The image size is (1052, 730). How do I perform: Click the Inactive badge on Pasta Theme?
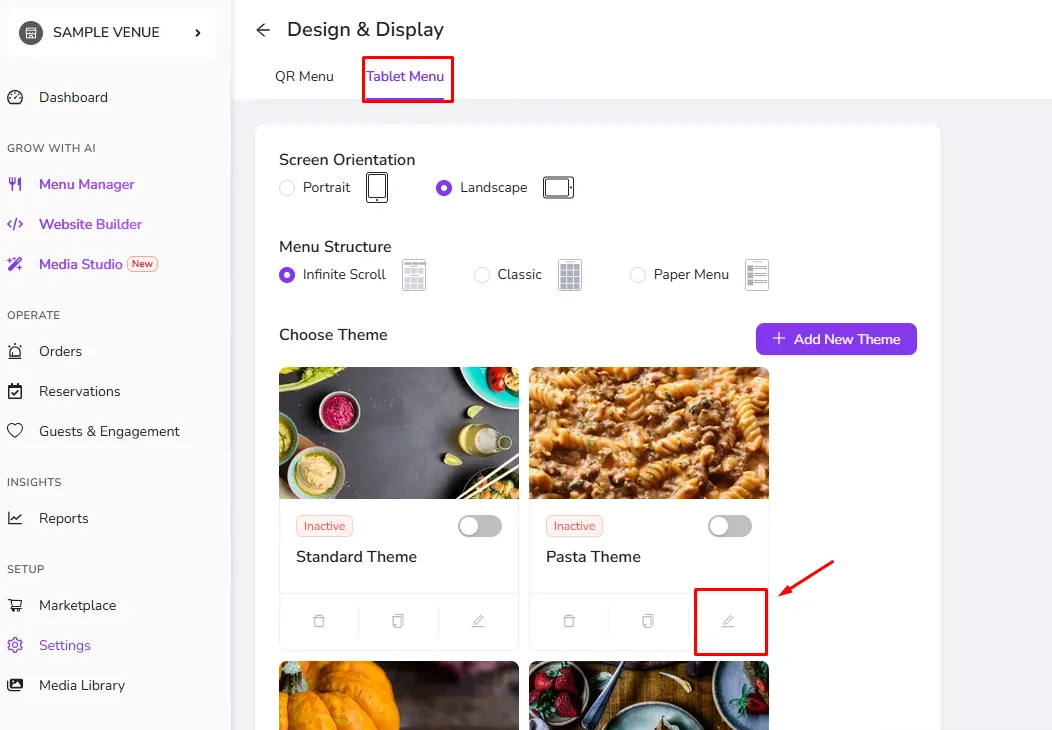tap(574, 526)
